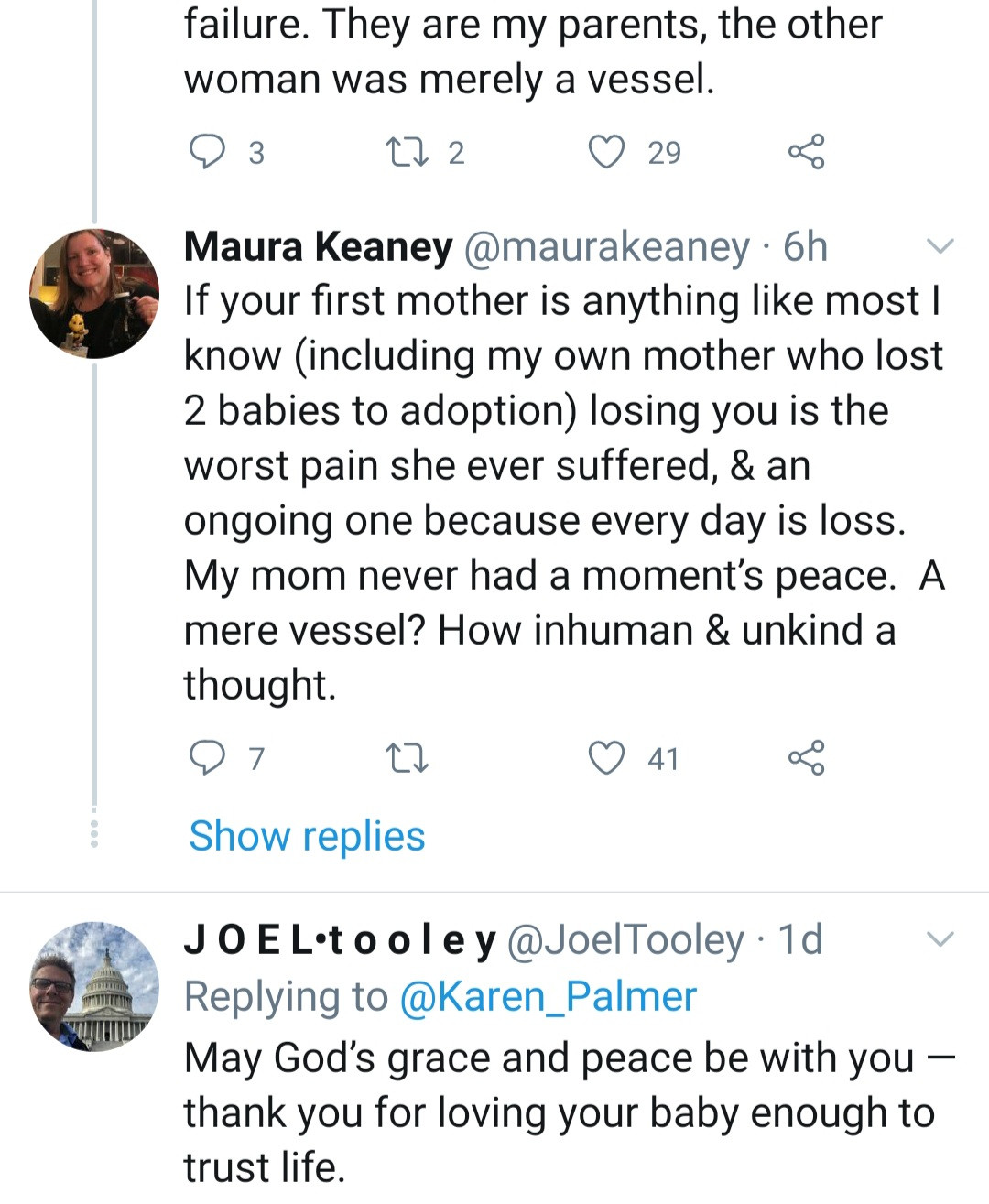View Maura Keaney's profile picture
The image size is (989, 1204).
click(94, 293)
